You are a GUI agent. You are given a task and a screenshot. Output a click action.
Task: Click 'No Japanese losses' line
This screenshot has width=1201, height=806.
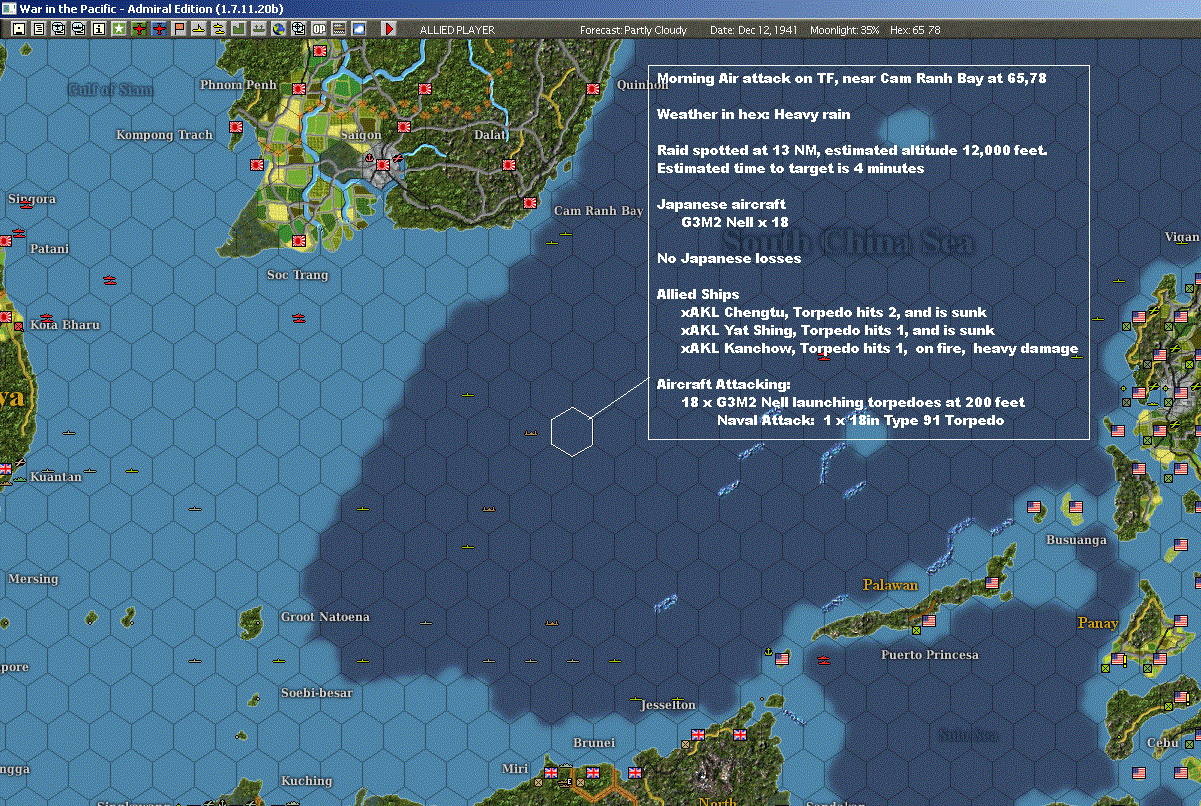pos(729,258)
